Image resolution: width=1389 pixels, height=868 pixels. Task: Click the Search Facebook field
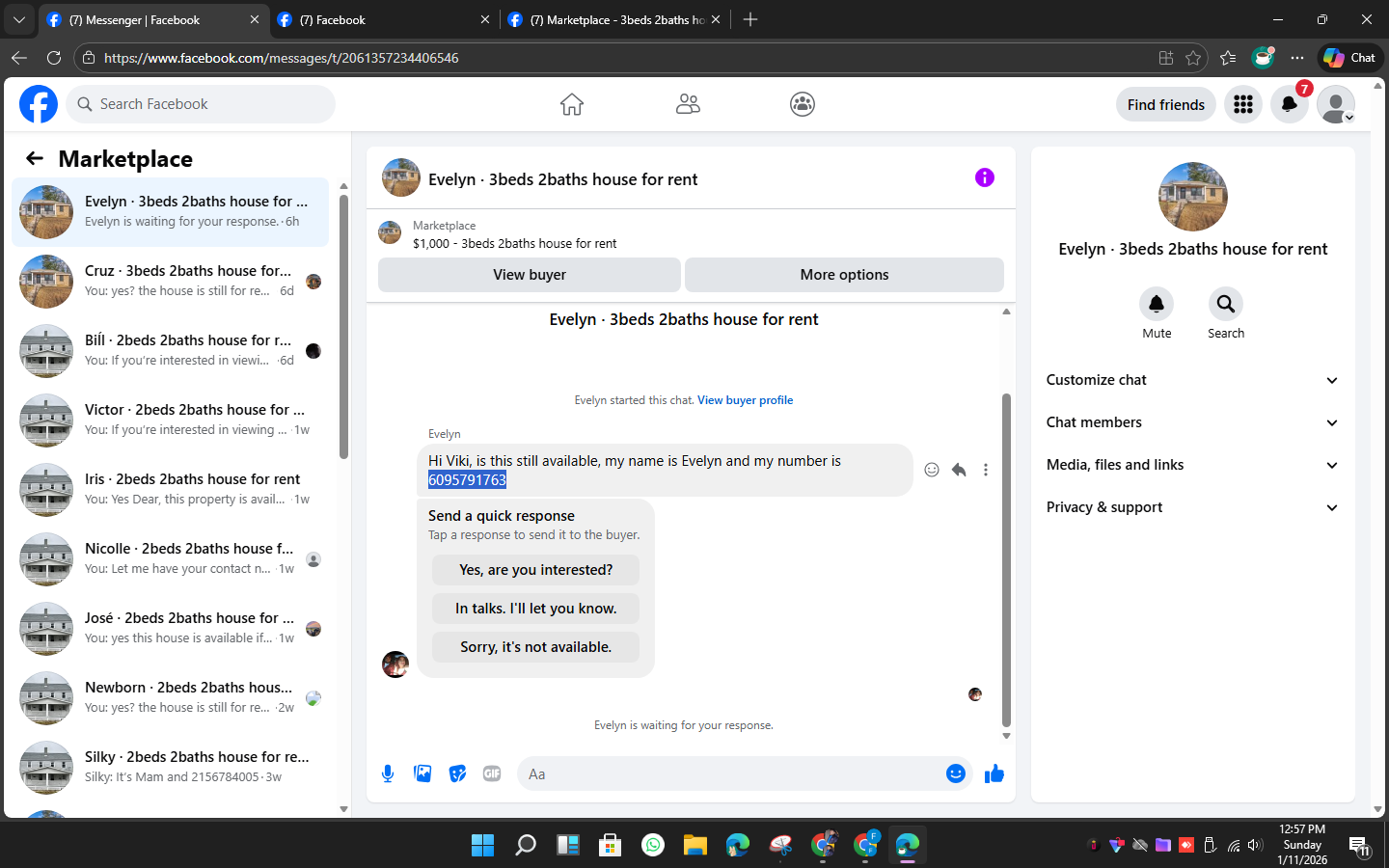[x=201, y=104]
